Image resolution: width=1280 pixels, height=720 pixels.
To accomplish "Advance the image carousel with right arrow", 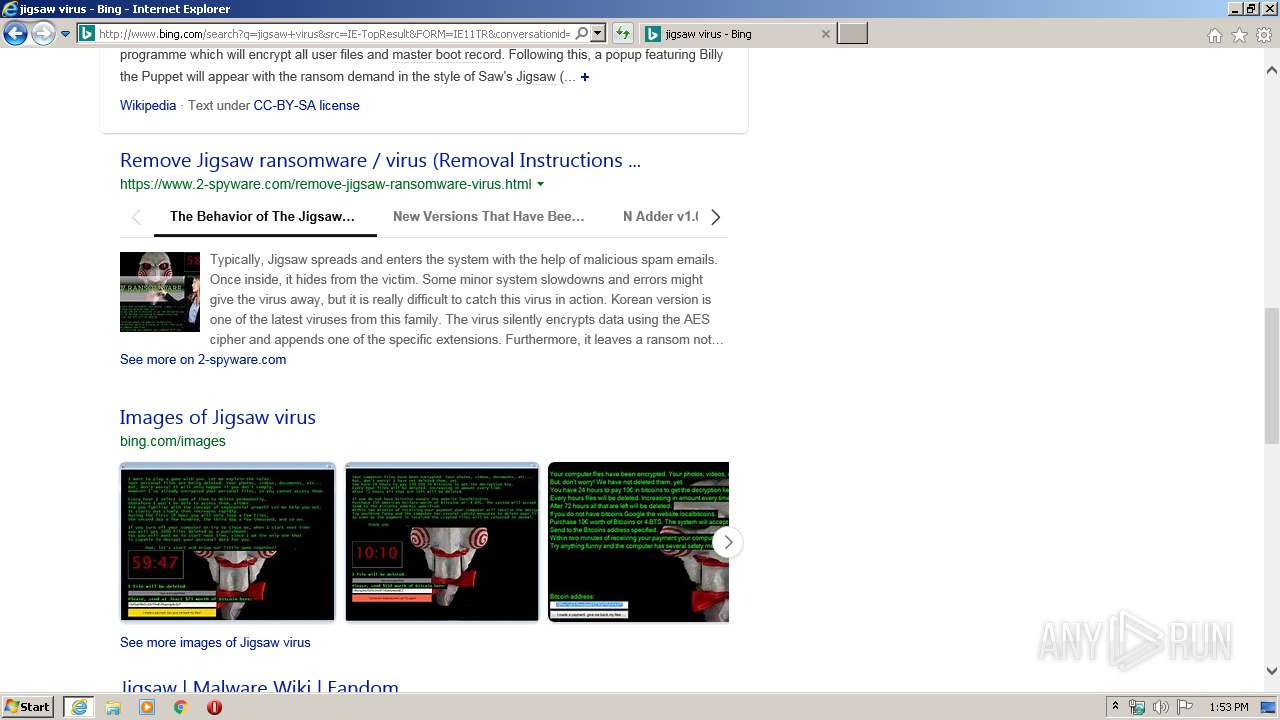I will point(728,542).
